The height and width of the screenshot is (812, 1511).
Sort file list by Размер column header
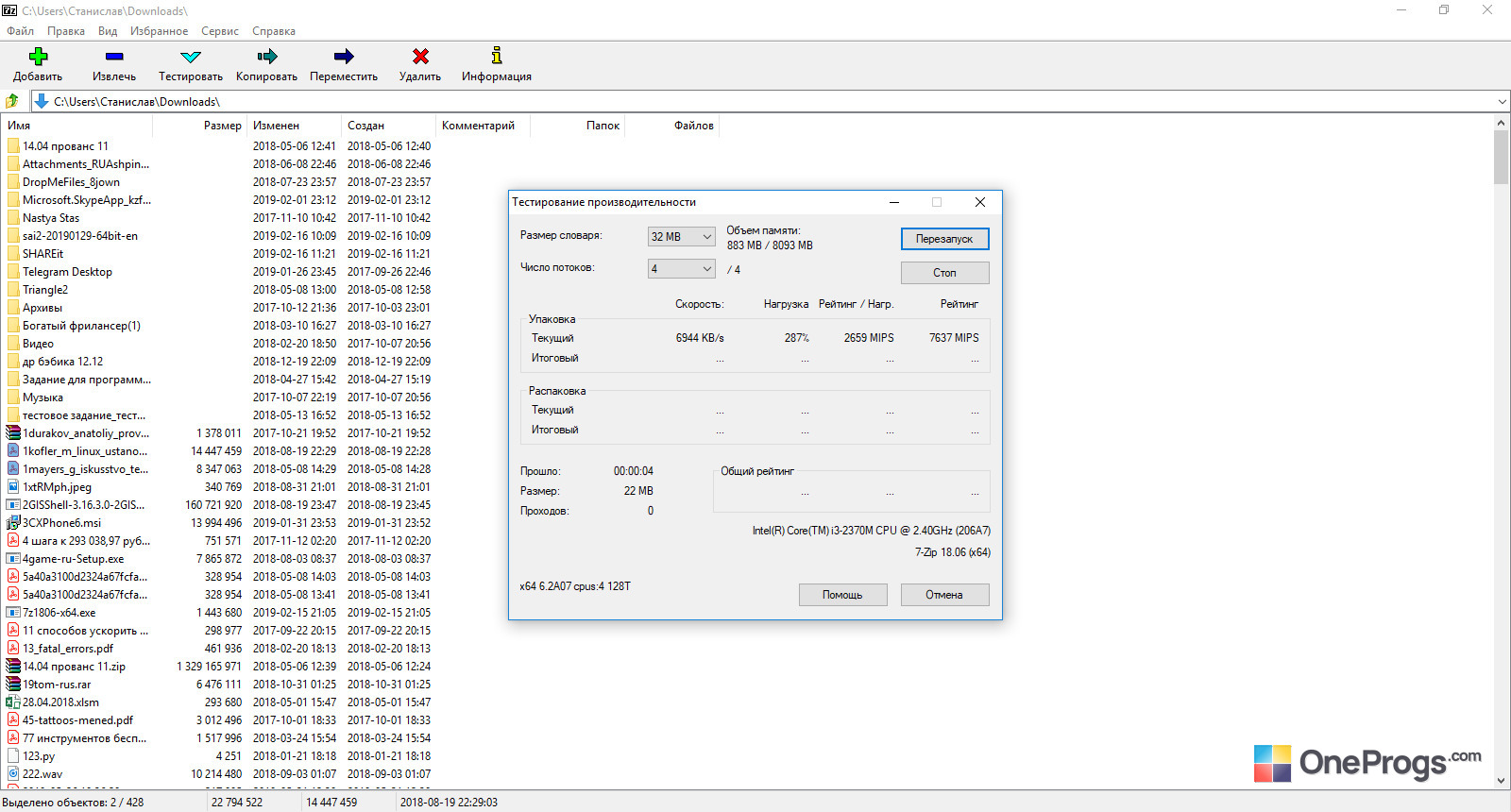pyautogui.click(x=199, y=126)
